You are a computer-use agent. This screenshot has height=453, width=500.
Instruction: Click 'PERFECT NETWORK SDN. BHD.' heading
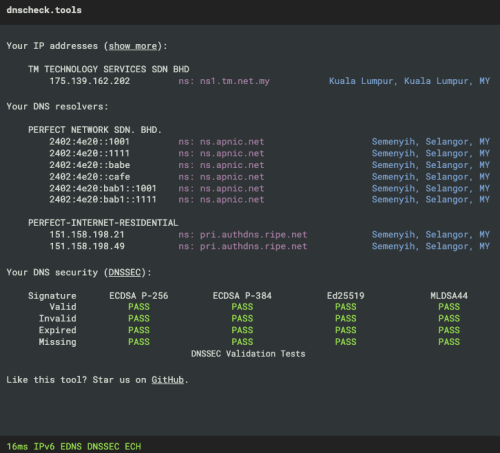pyautogui.click(x=95, y=130)
